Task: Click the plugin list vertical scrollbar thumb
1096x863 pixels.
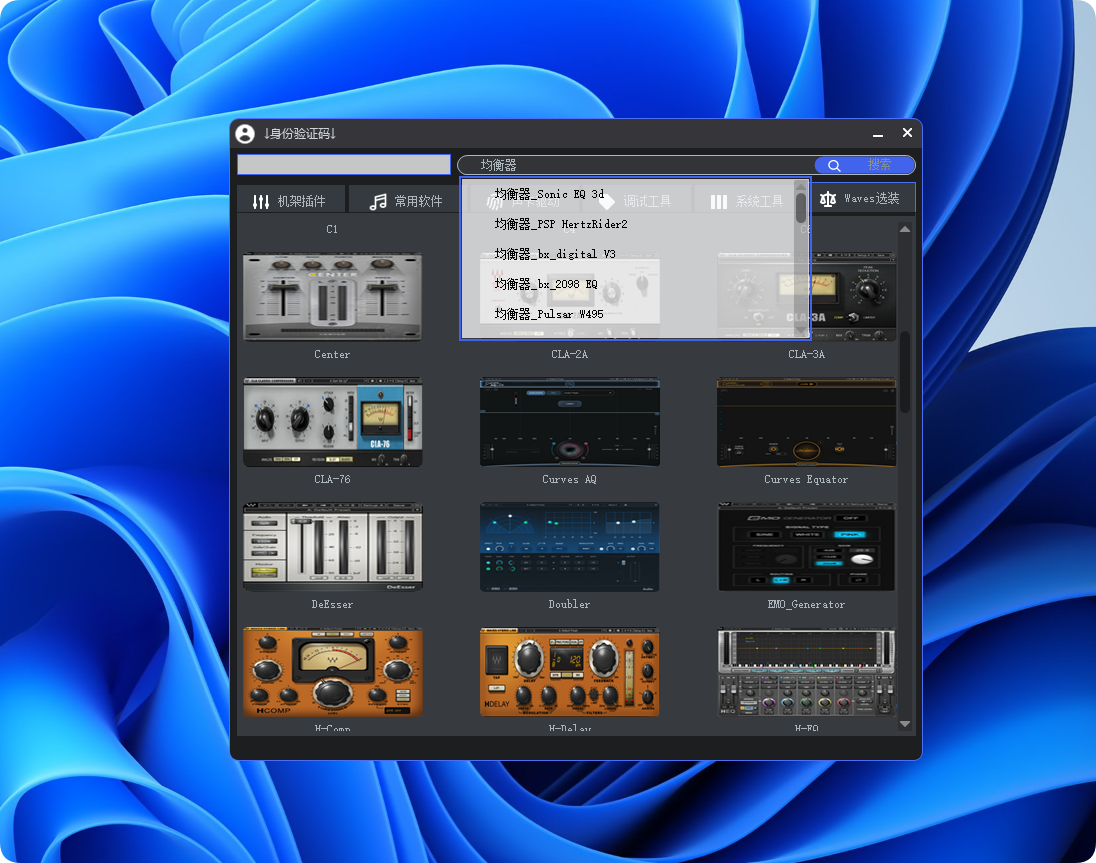Action: tap(904, 372)
